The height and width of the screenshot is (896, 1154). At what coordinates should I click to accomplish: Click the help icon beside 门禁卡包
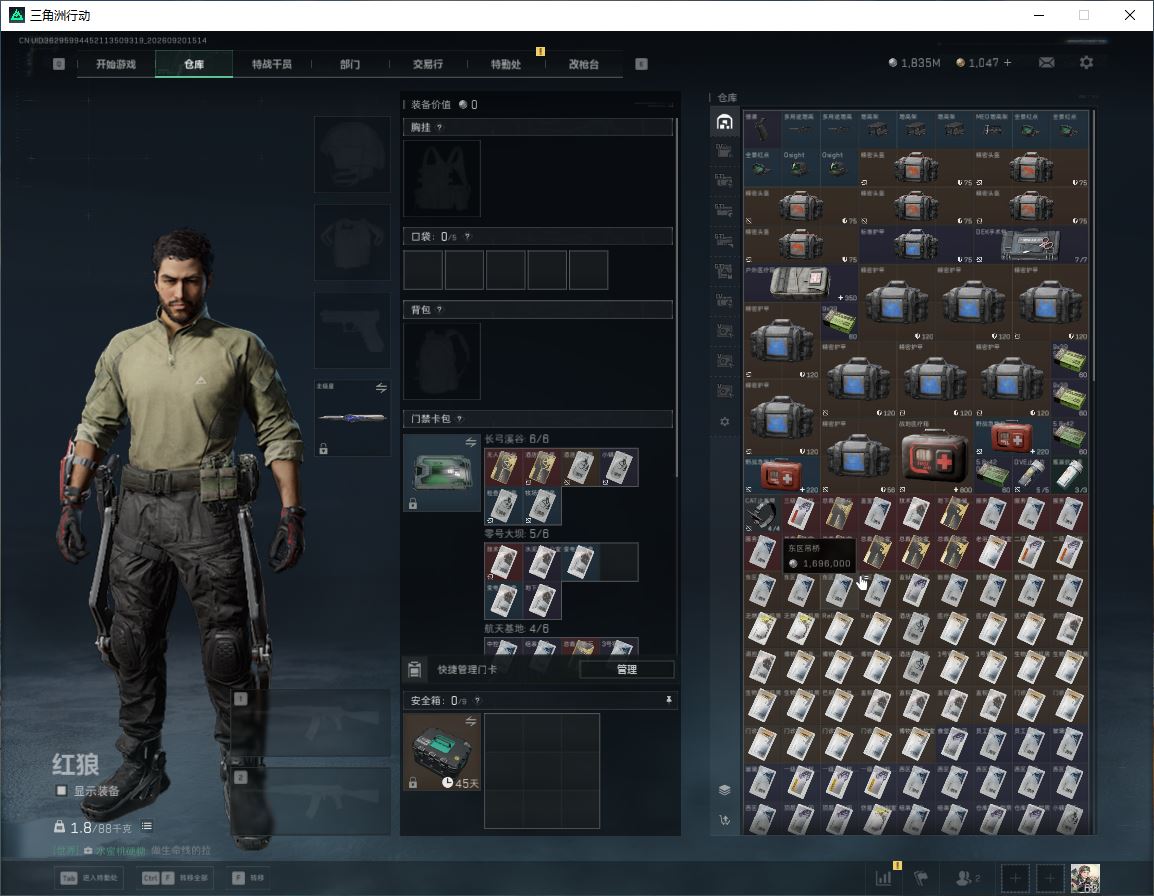coord(459,419)
